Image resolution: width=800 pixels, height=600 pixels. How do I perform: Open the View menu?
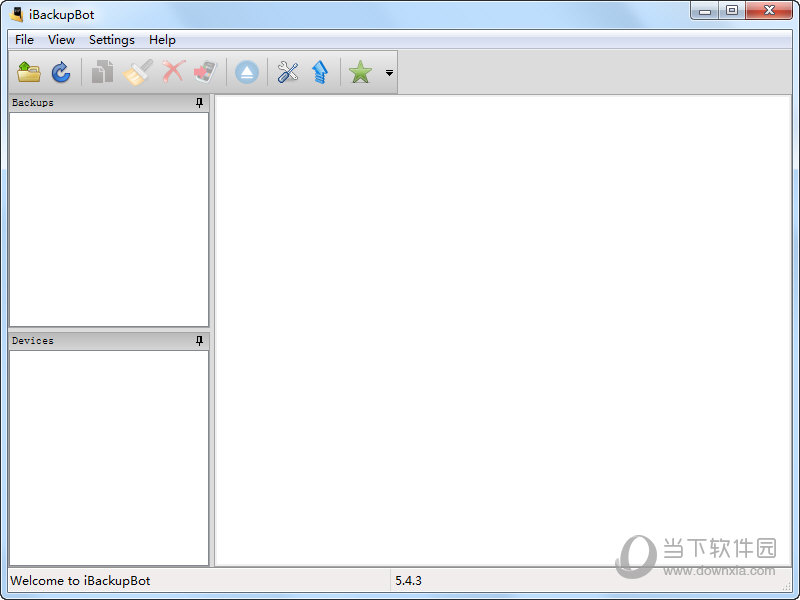tap(61, 40)
